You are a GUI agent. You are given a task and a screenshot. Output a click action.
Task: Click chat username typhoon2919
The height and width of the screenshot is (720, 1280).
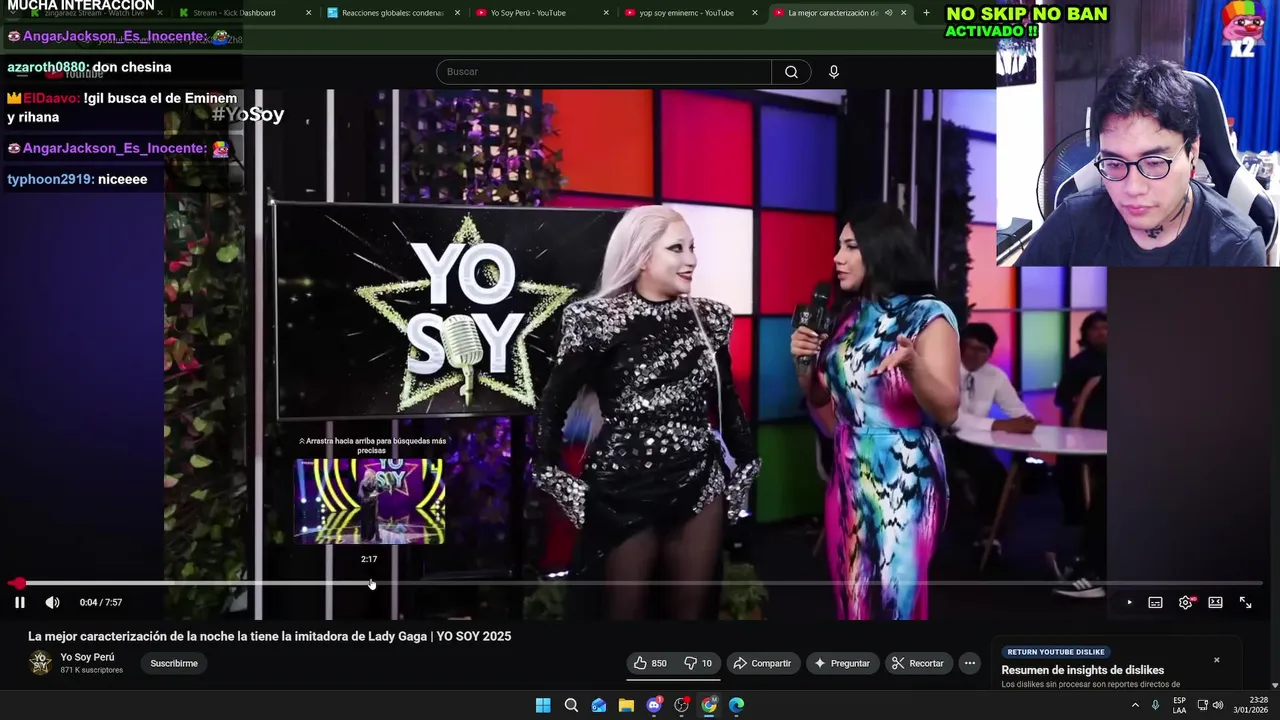(50, 179)
